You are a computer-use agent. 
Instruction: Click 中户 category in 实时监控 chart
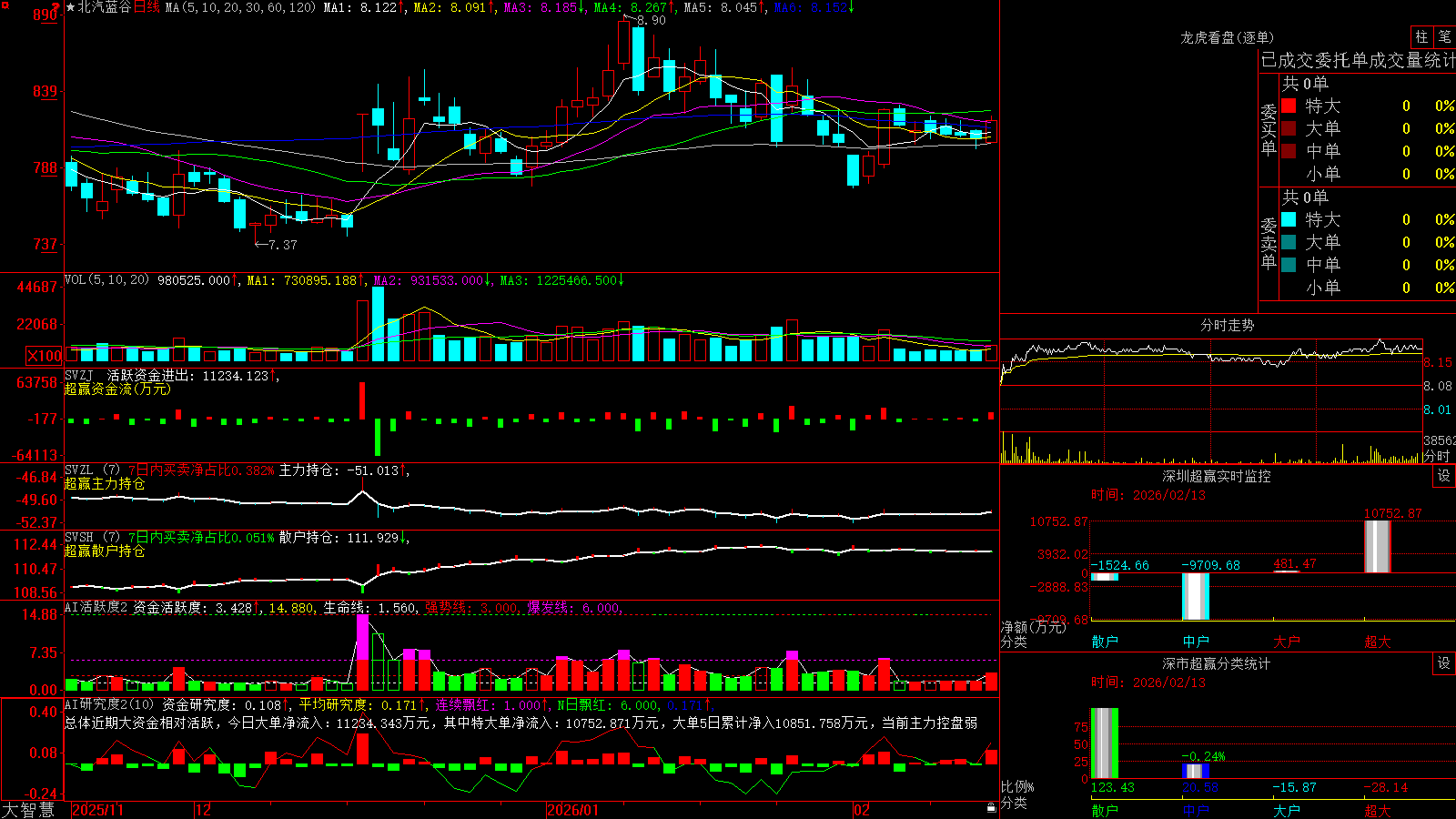pyautogui.click(x=1196, y=642)
